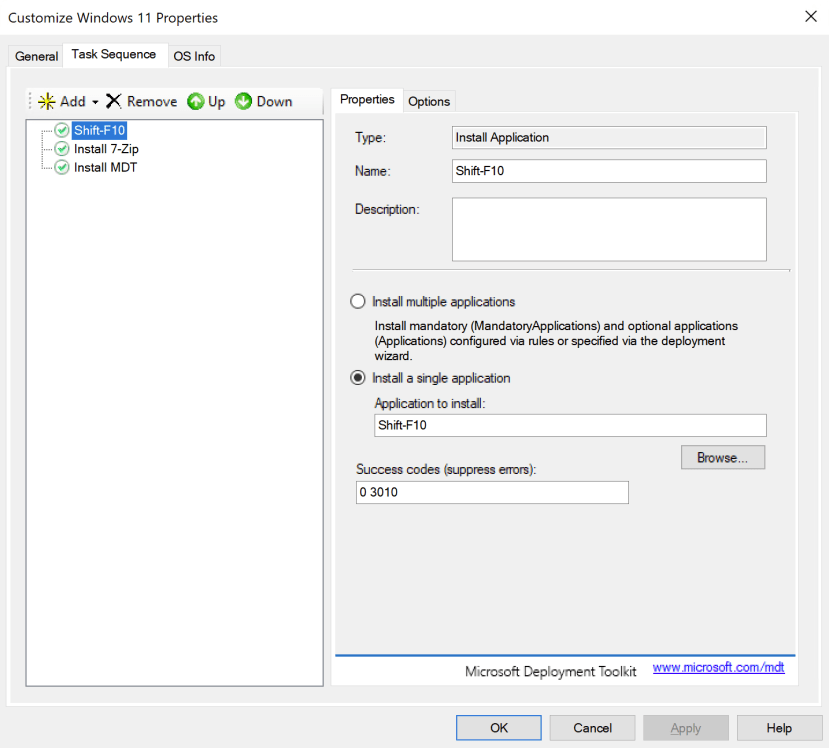Click the Add new step icon
Image resolution: width=829 pixels, height=748 pixels.
[x=47, y=100]
